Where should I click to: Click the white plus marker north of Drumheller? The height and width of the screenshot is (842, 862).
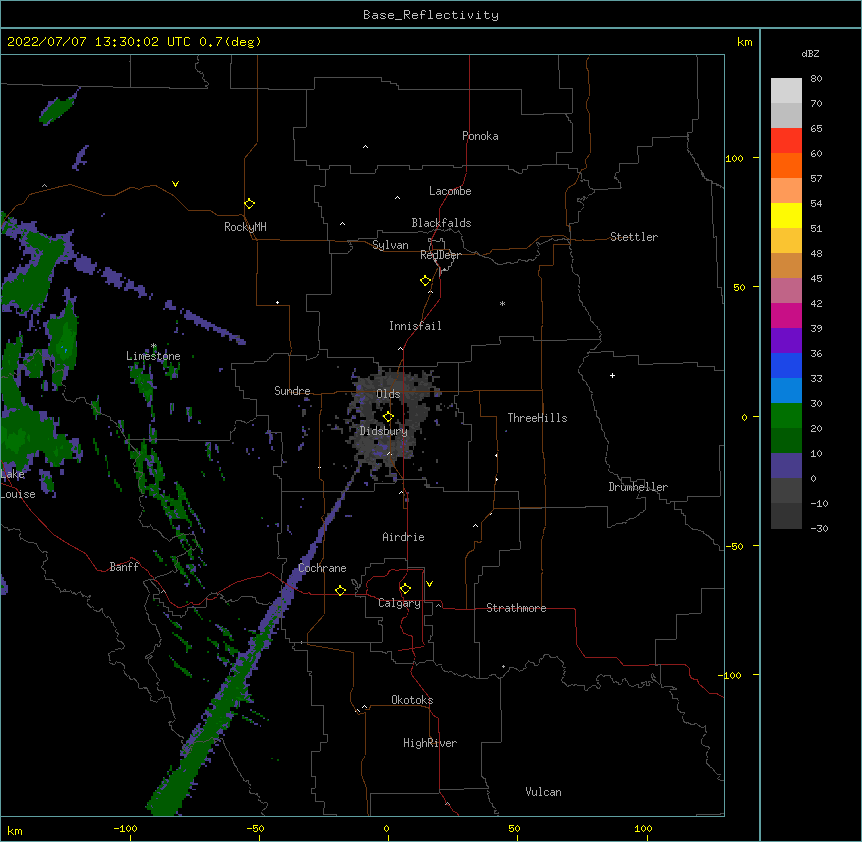pyautogui.click(x=612, y=375)
